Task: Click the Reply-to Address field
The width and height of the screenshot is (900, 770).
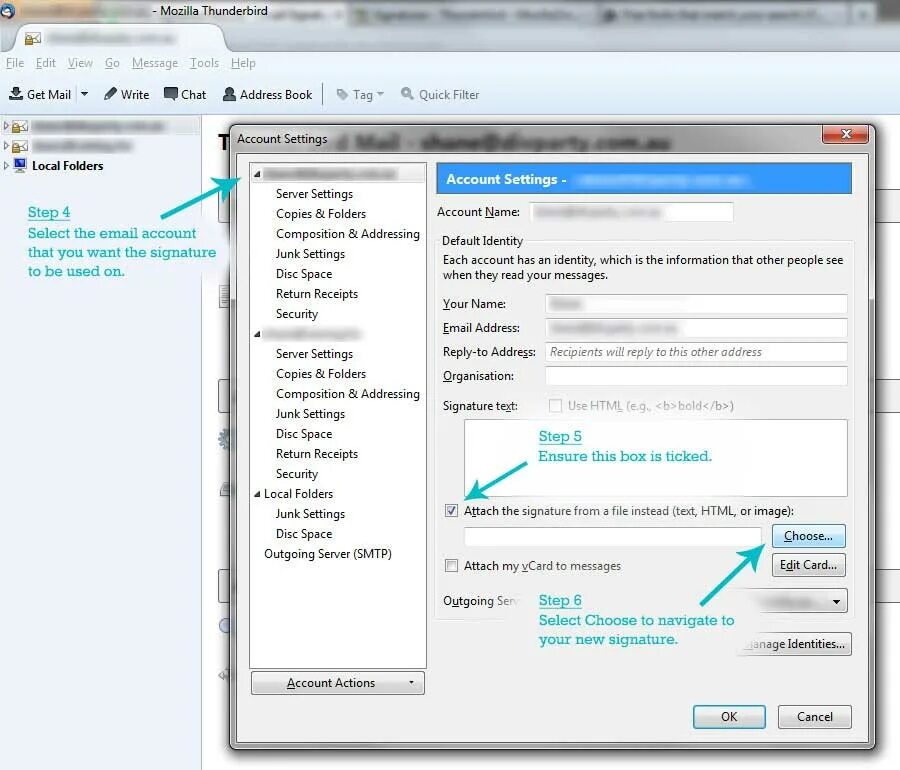Action: (696, 352)
